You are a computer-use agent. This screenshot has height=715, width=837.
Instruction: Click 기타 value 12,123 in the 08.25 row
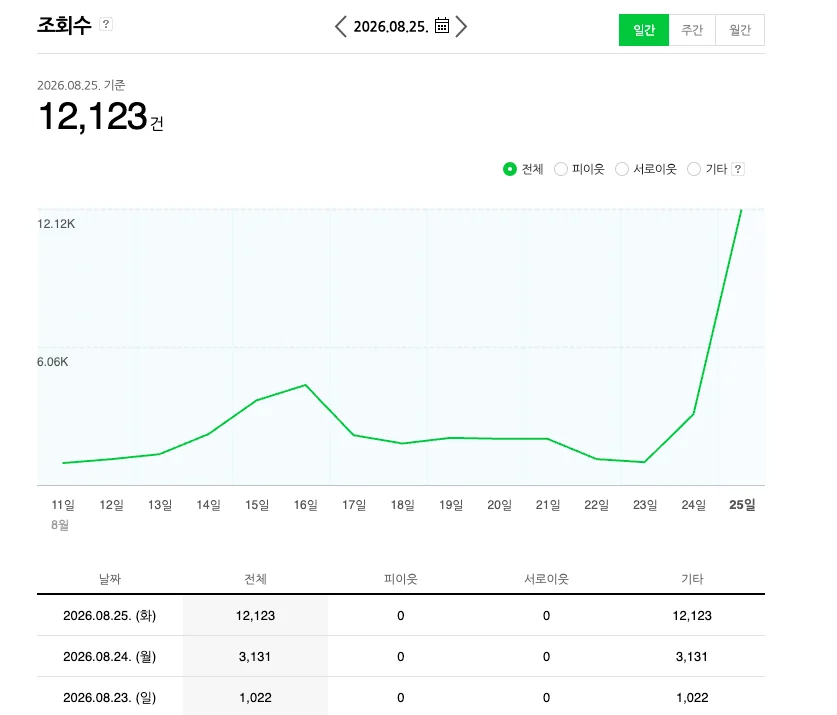[x=692, y=616]
